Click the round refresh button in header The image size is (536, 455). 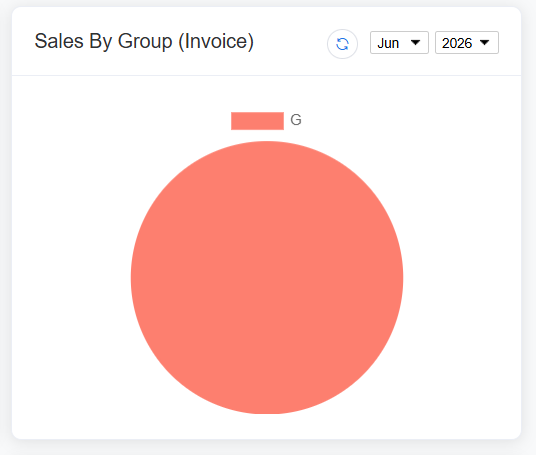coord(342,44)
